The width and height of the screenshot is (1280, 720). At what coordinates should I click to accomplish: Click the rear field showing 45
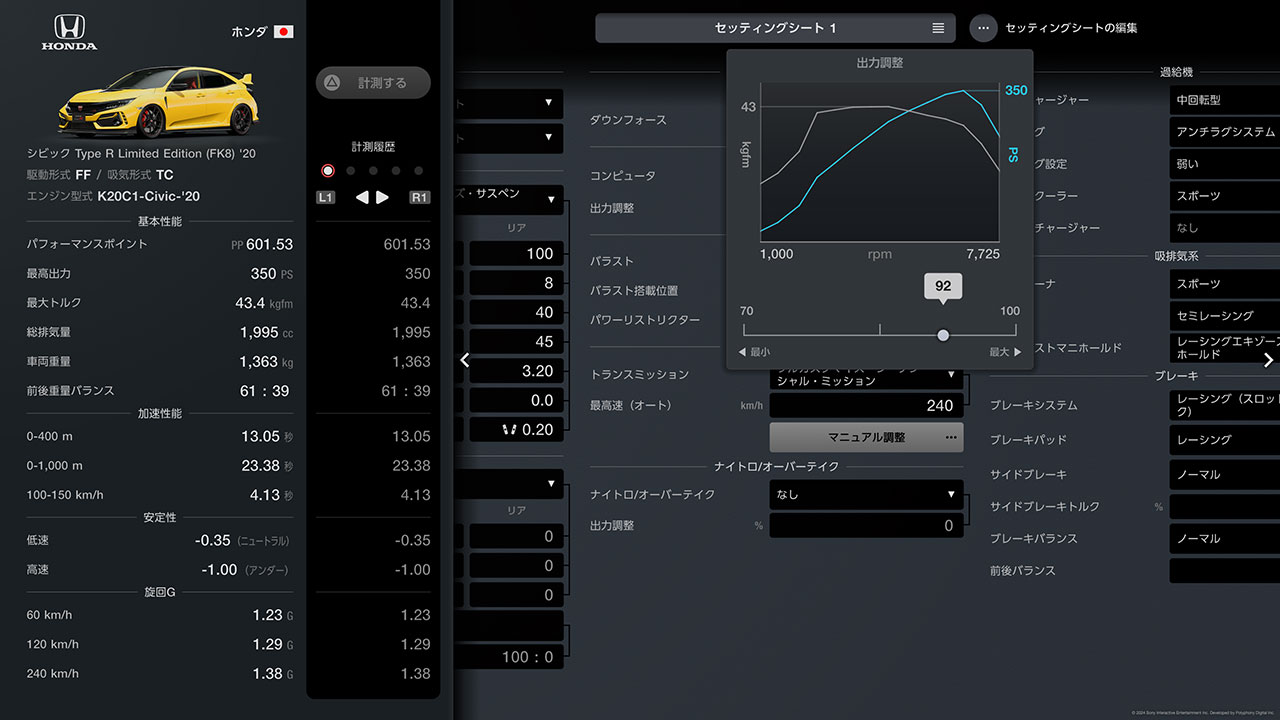pos(517,341)
